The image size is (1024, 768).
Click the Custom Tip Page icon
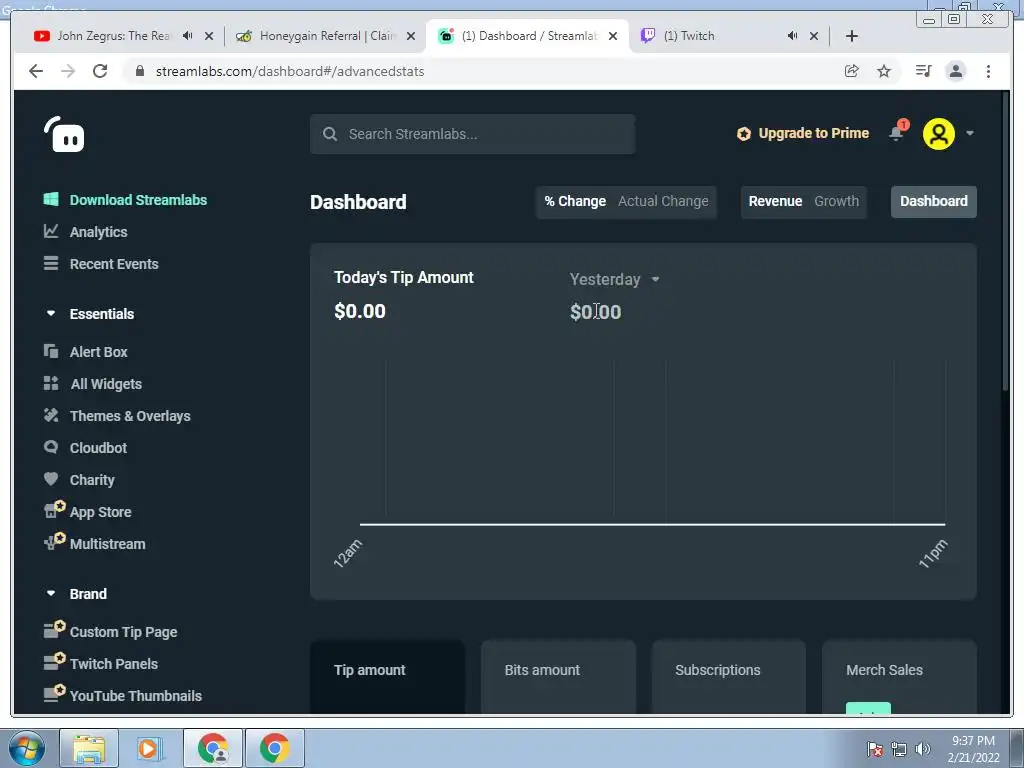54,630
